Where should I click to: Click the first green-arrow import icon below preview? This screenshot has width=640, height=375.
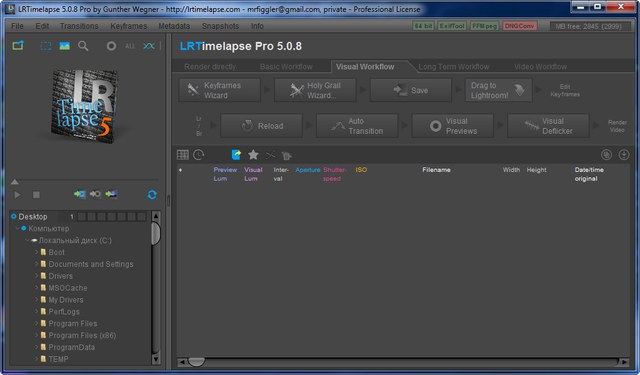coord(80,194)
